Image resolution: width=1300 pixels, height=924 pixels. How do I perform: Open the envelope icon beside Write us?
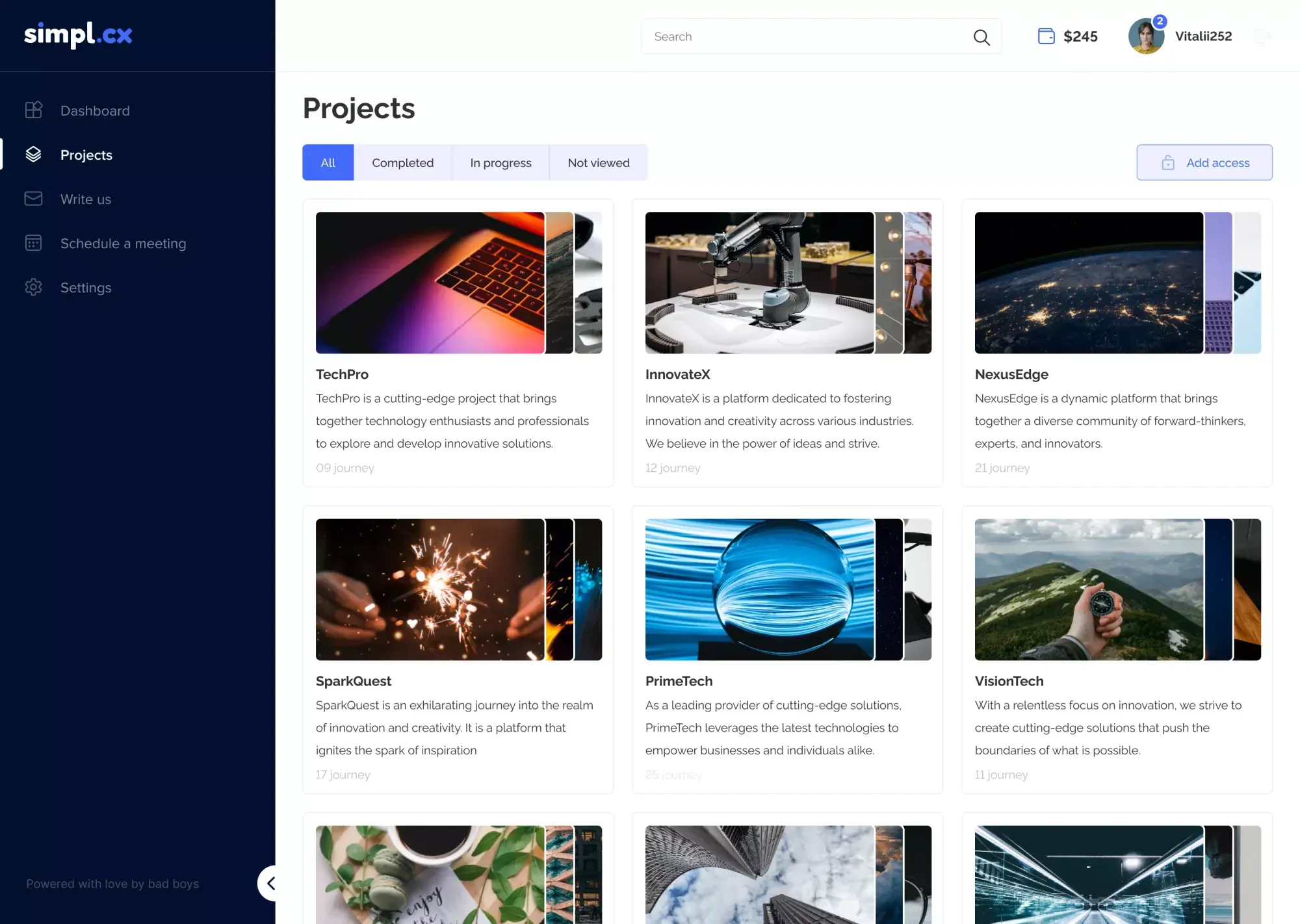34,199
